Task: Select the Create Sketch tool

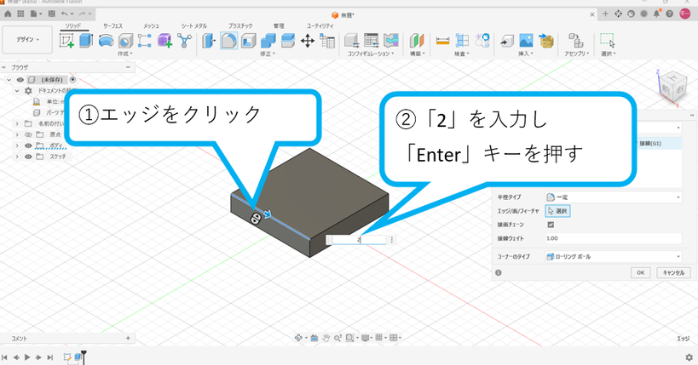Action: (67, 41)
